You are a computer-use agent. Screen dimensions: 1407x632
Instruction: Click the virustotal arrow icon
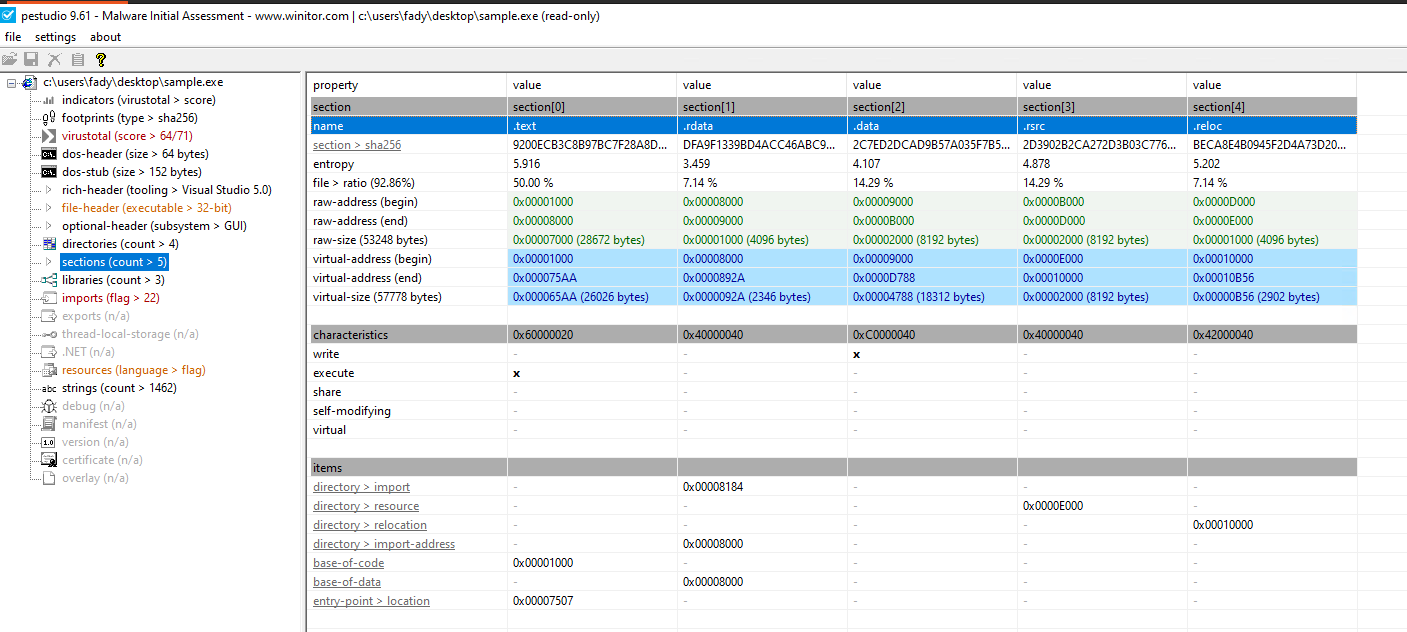48,136
